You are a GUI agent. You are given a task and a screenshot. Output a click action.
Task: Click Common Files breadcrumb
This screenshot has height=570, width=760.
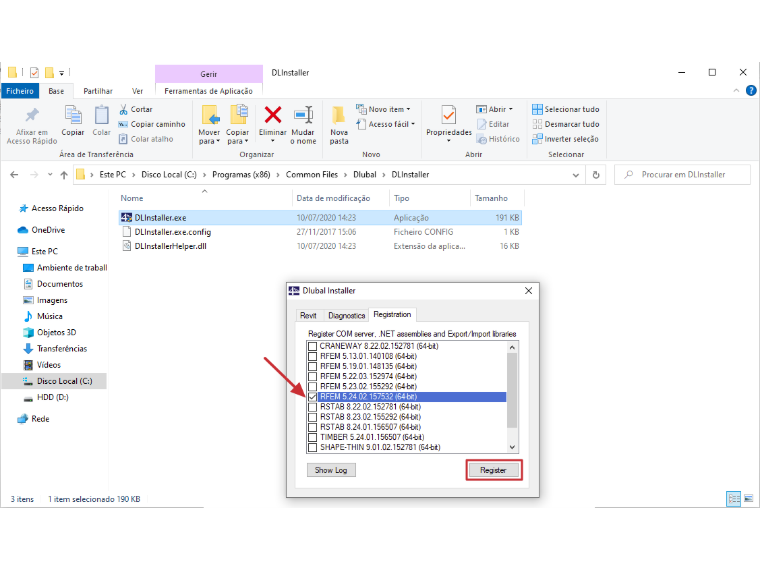click(x=312, y=175)
